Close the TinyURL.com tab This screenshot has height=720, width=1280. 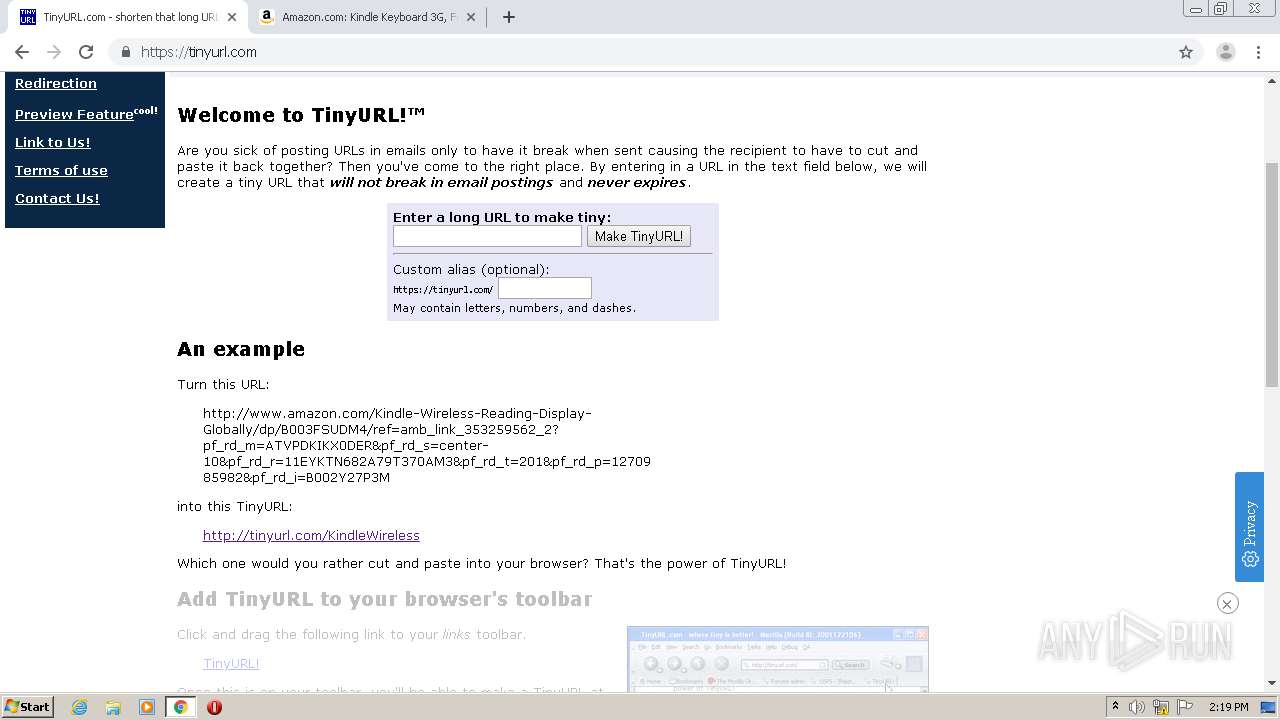(232, 17)
